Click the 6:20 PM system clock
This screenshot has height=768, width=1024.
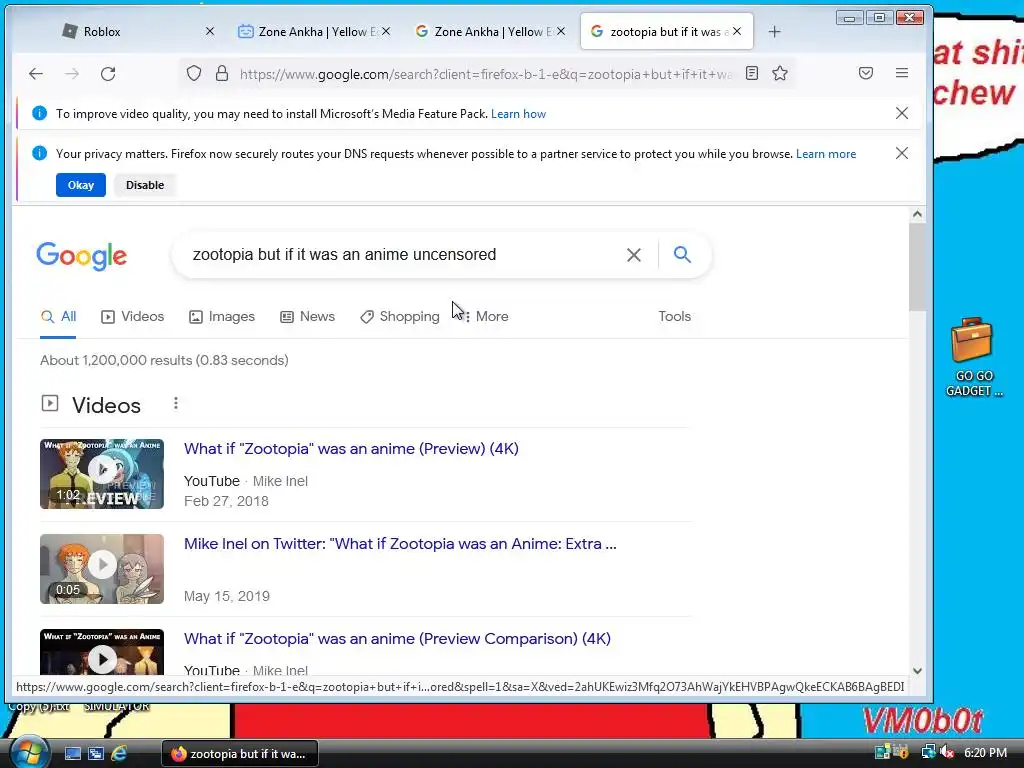pos(985,753)
